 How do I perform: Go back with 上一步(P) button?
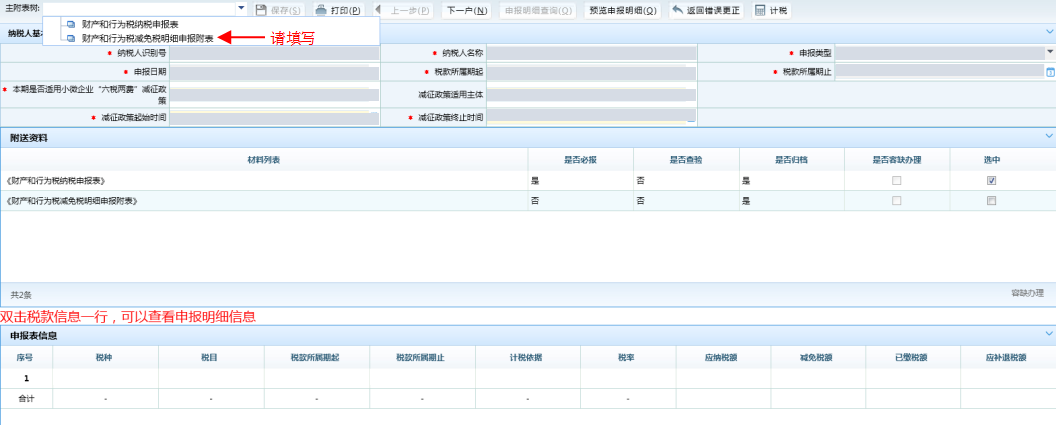point(403,10)
